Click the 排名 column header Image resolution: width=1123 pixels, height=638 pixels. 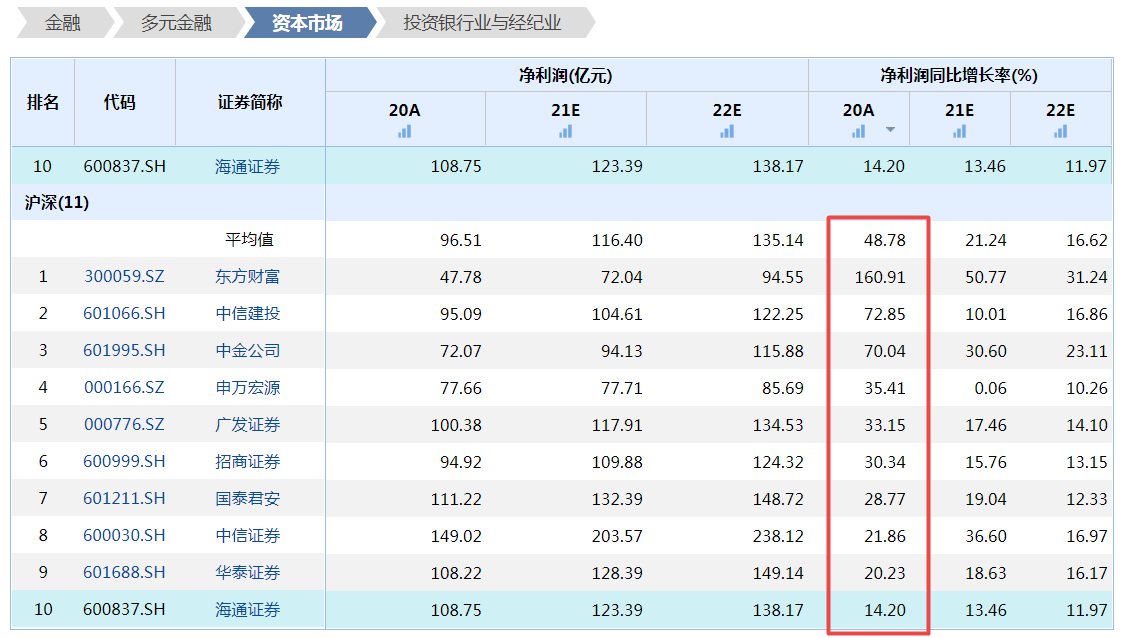(x=43, y=102)
